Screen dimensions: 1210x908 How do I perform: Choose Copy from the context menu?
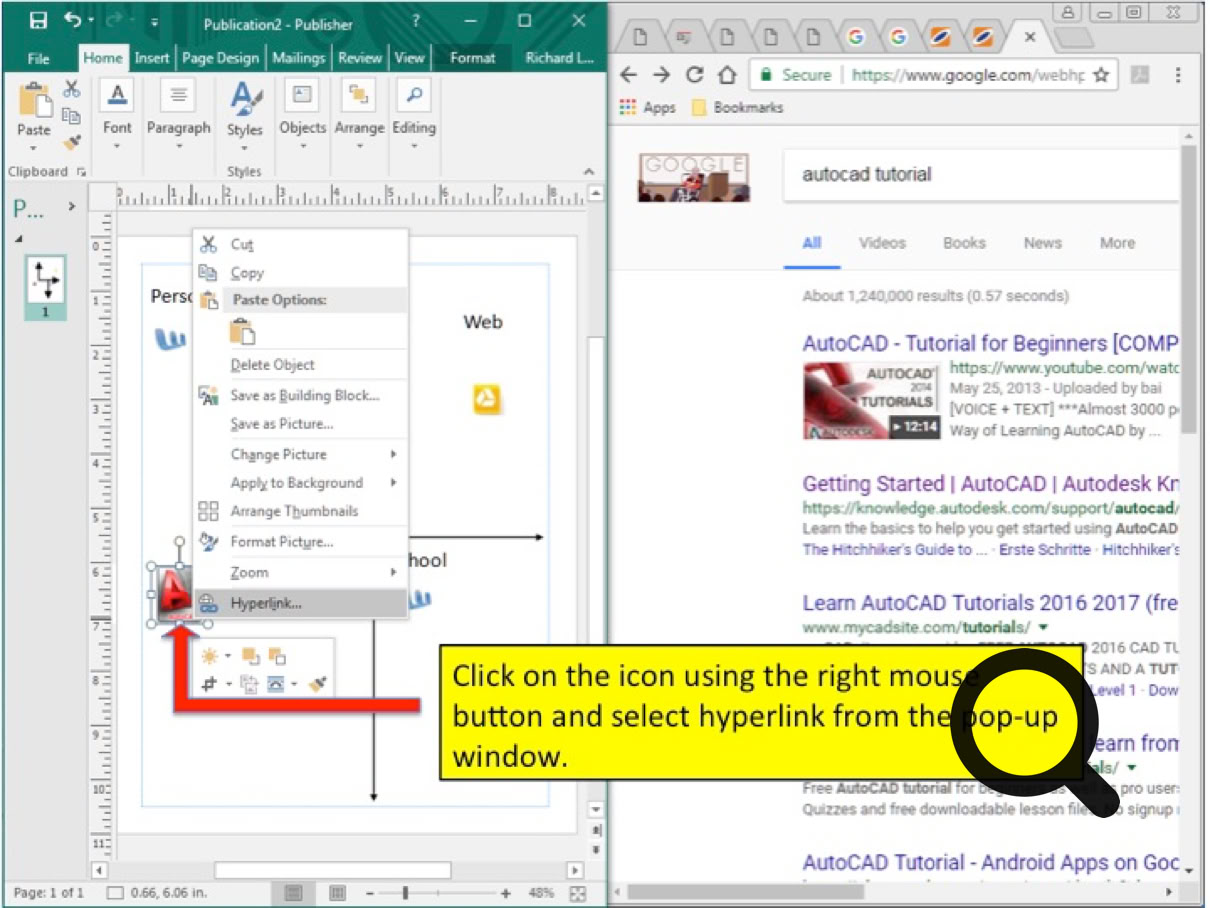pyautogui.click(x=300, y=273)
